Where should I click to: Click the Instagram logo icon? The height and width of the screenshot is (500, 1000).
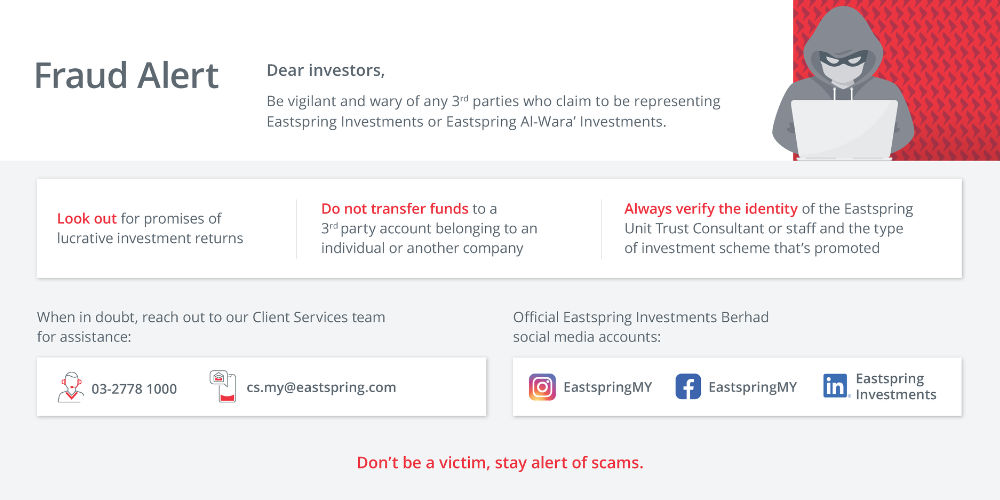pyautogui.click(x=542, y=387)
